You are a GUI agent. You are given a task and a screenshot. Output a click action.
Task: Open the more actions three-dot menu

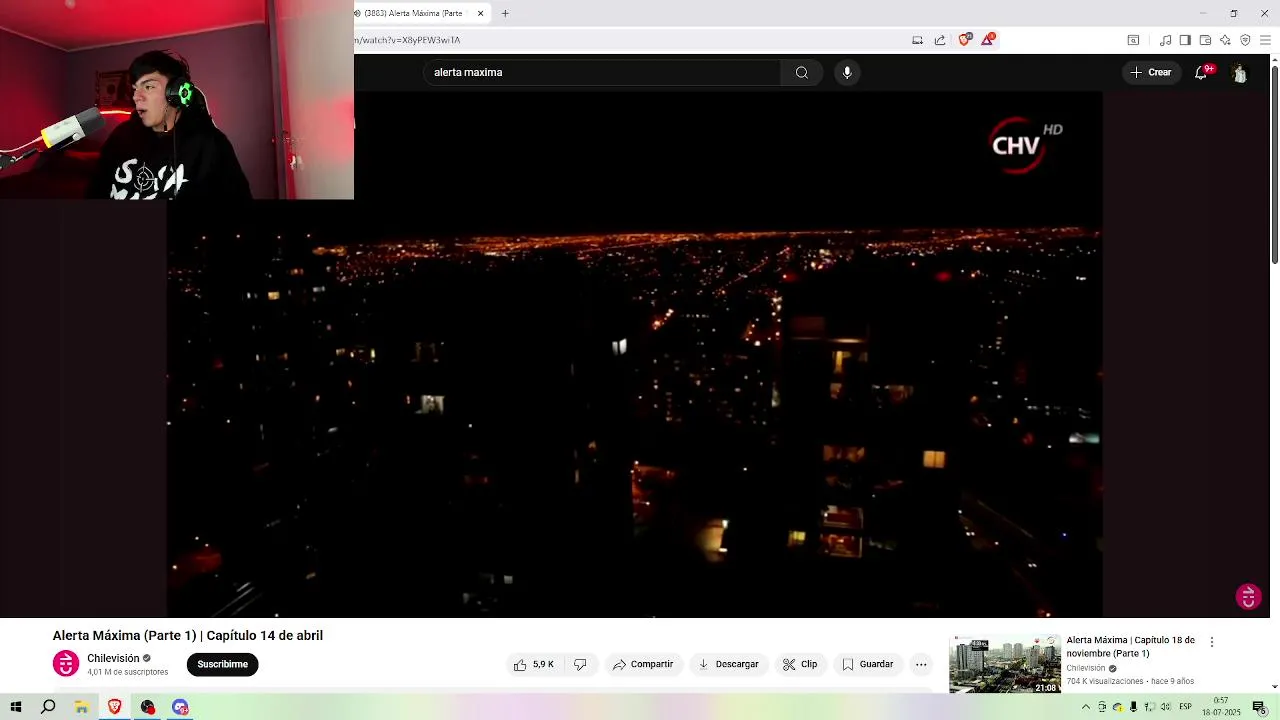[x=921, y=664]
